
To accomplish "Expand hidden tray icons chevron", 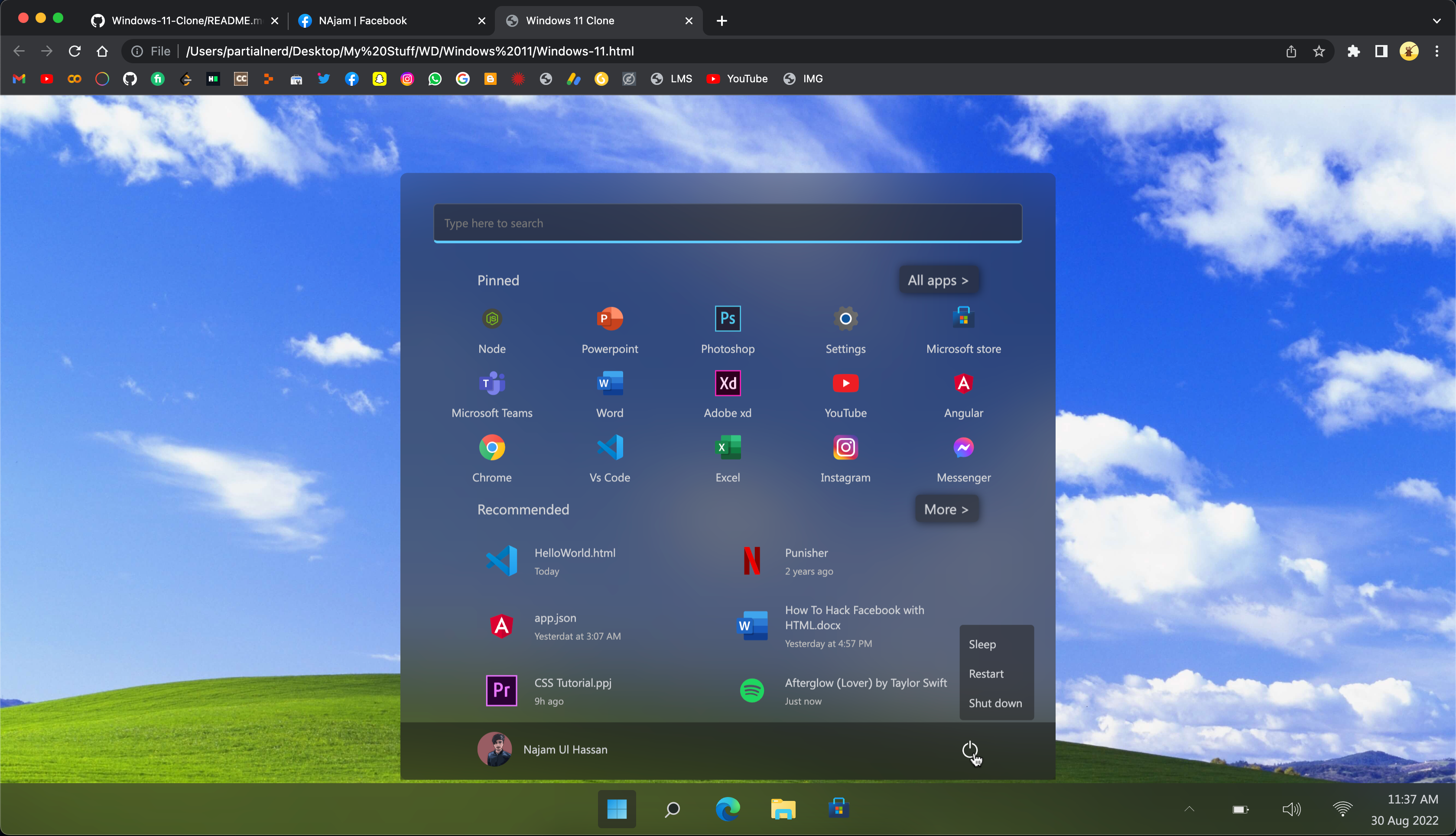I will tap(1189, 809).
